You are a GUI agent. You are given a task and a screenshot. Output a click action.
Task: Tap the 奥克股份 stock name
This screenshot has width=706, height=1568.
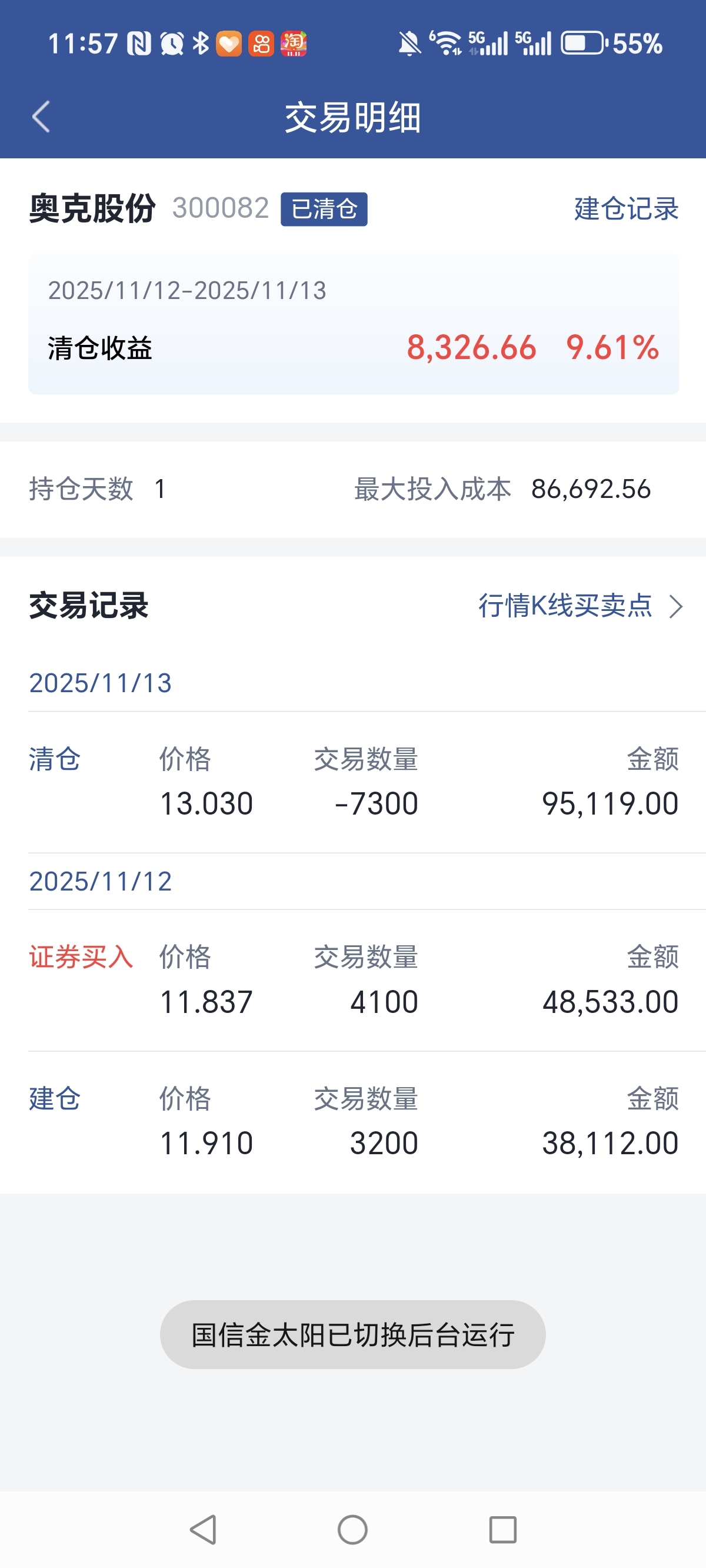tap(92, 209)
